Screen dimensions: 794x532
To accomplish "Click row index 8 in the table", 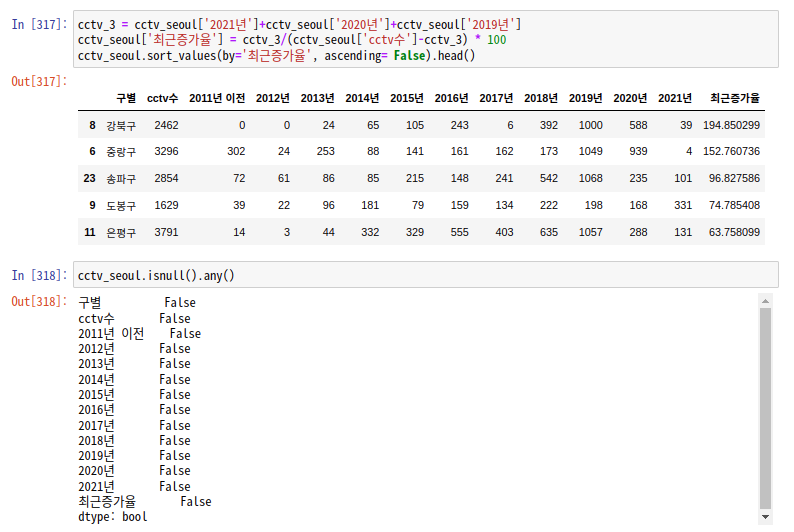I will pyautogui.click(x=92, y=125).
